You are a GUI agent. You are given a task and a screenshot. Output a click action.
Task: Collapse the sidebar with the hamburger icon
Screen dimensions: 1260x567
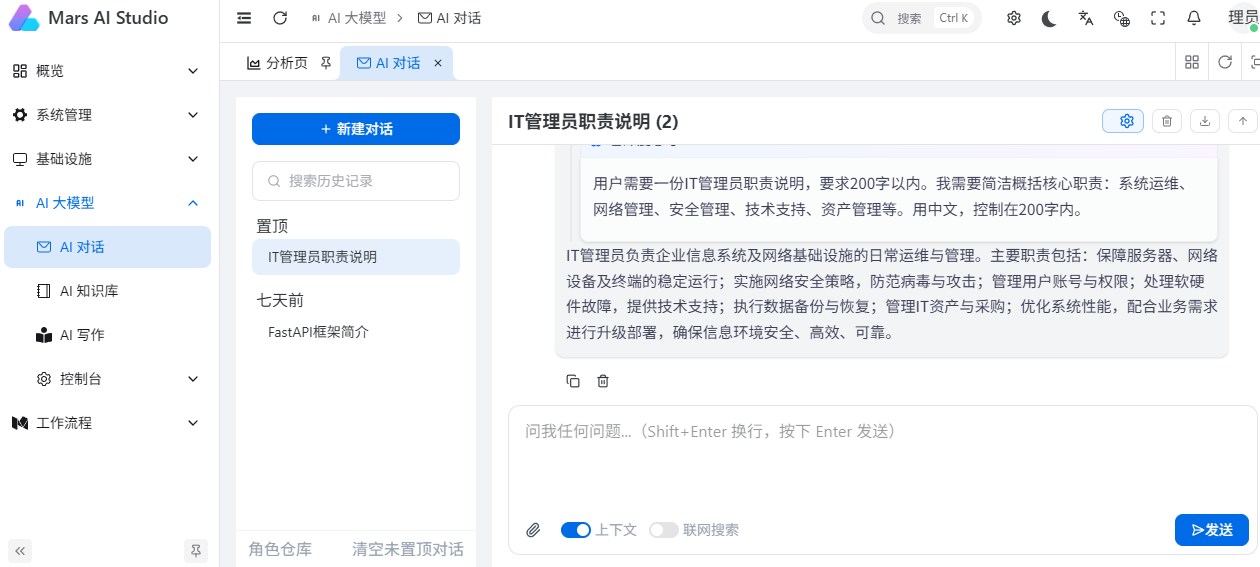pos(244,18)
